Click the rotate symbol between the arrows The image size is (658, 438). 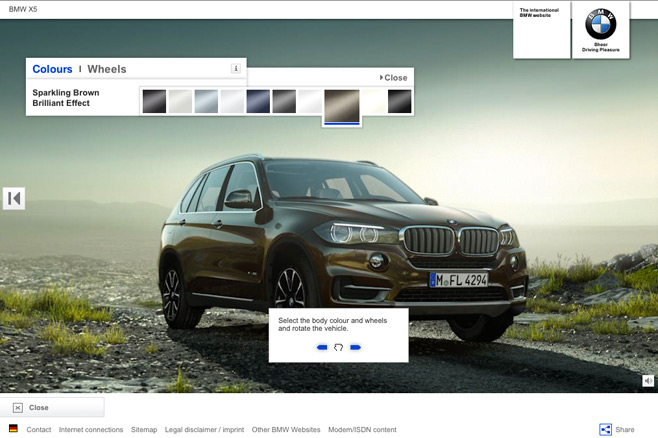click(338, 347)
